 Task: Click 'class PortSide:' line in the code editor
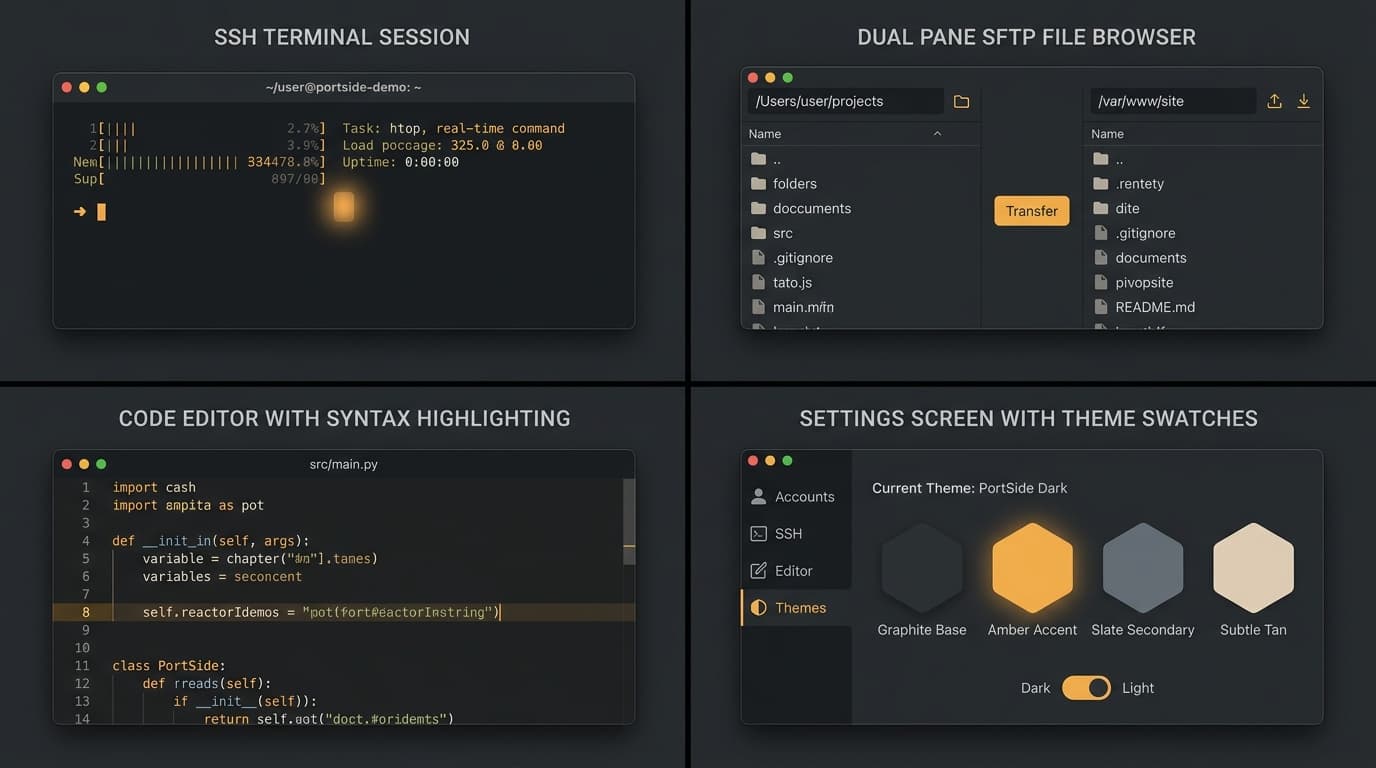(x=169, y=665)
